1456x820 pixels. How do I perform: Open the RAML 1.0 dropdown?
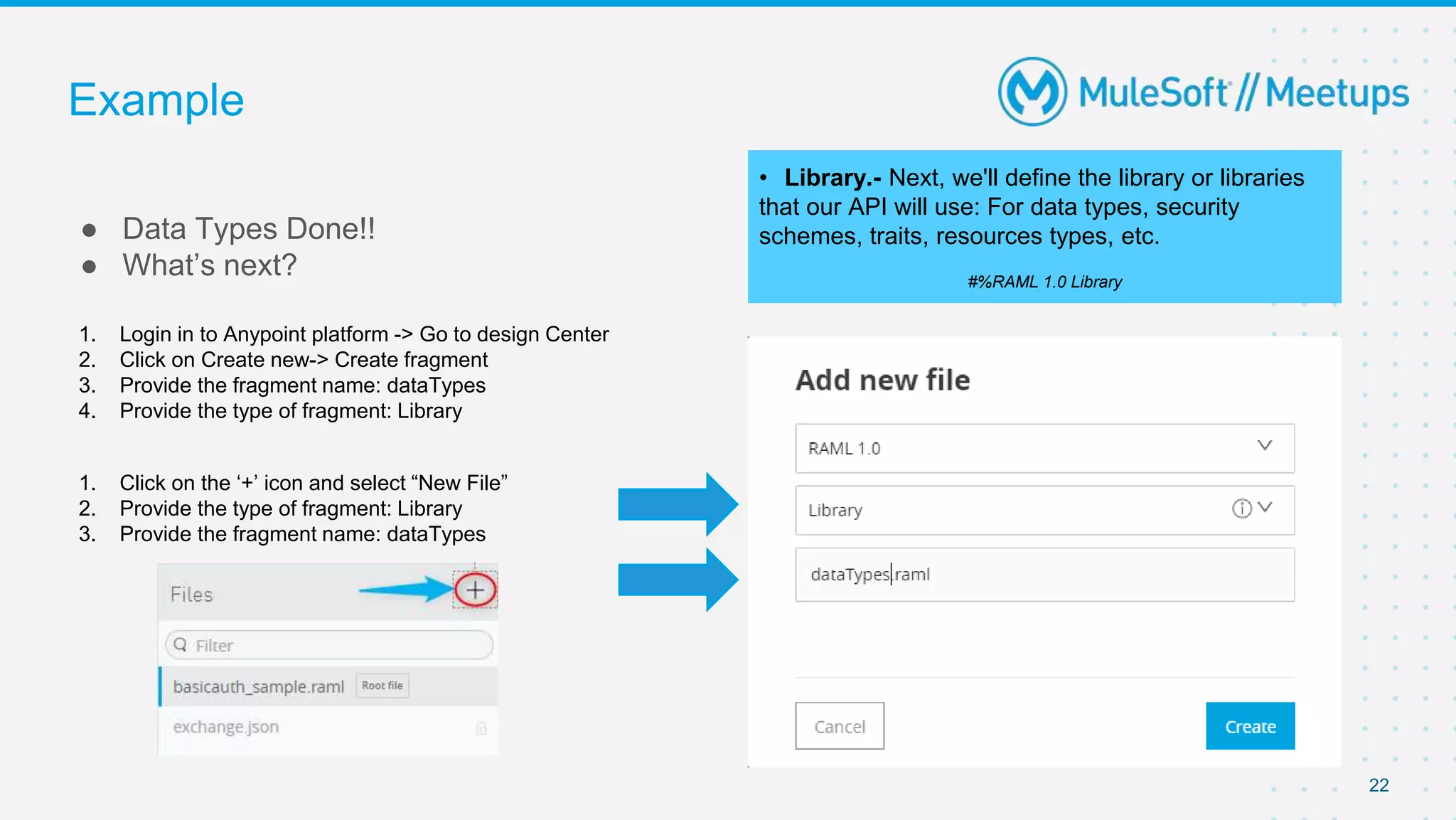pyautogui.click(x=1044, y=448)
